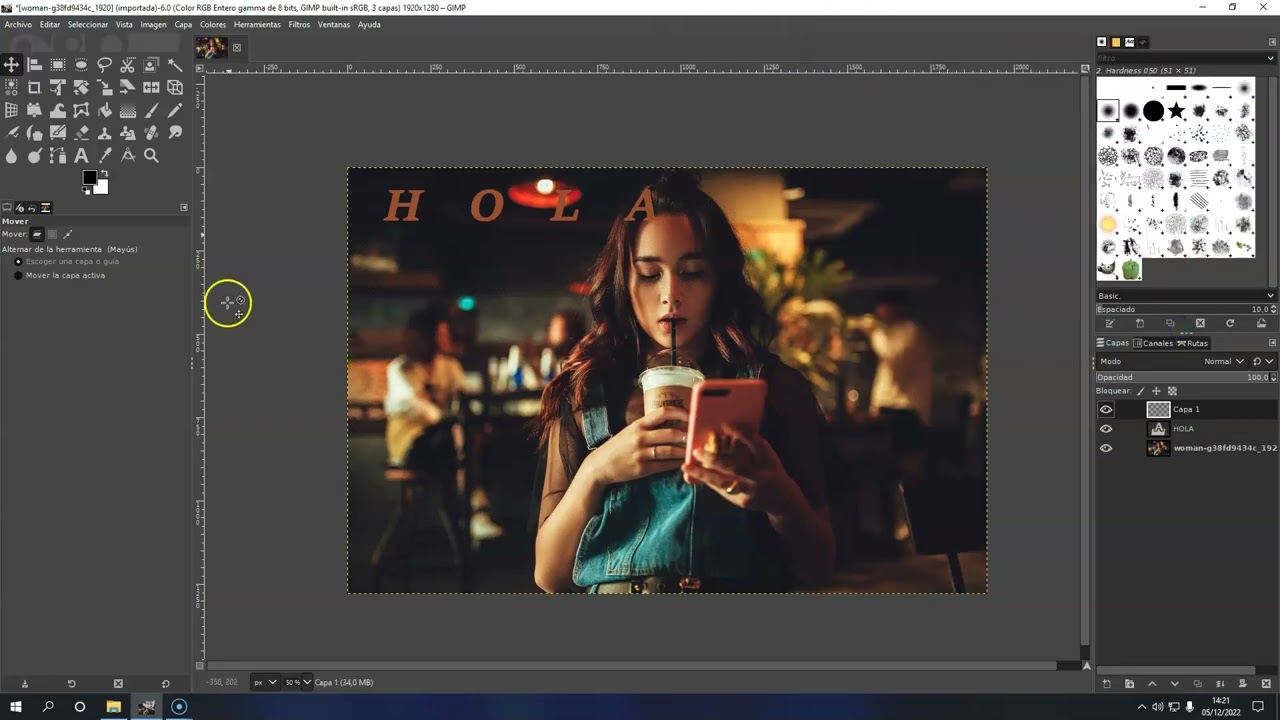The image size is (1280, 720).
Task: Toggle lock pixels brush icon
Action: pyautogui.click(x=1140, y=391)
